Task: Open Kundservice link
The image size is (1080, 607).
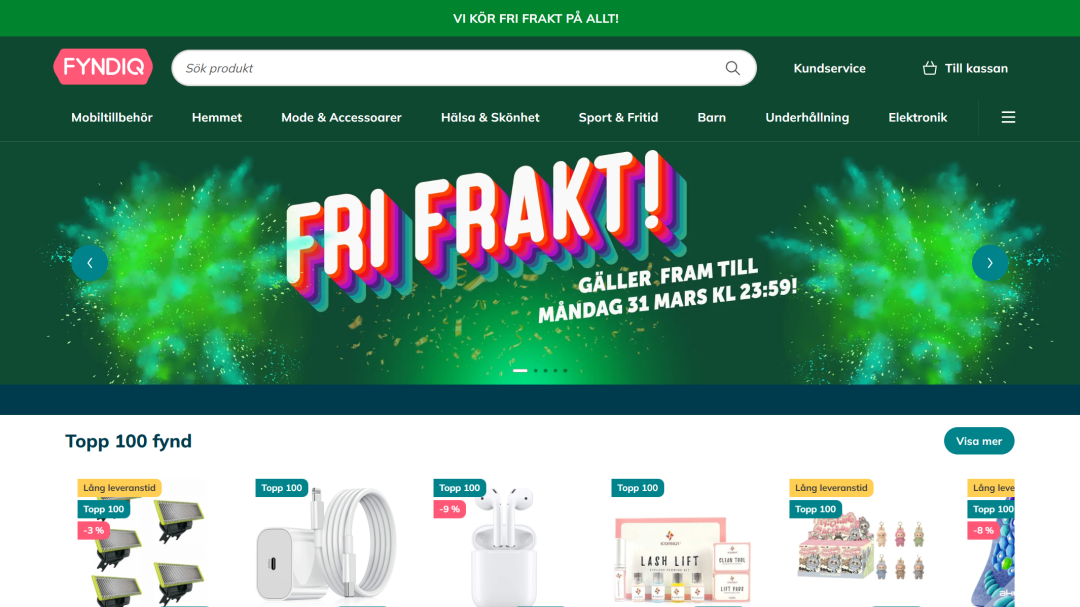Action: tap(829, 68)
